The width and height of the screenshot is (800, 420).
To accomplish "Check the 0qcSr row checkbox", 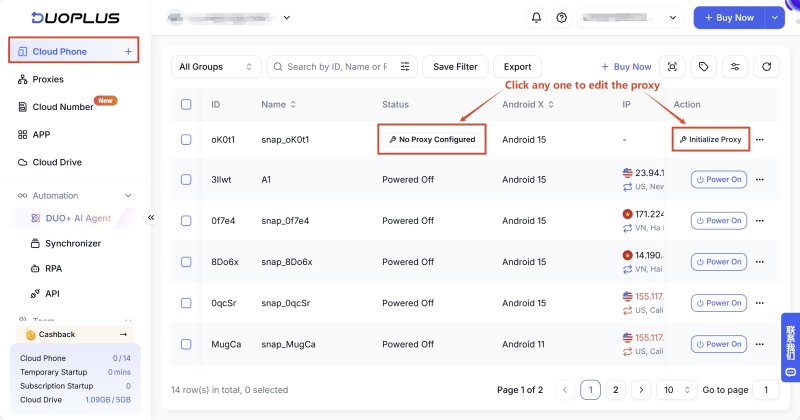I will click(186, 303).
